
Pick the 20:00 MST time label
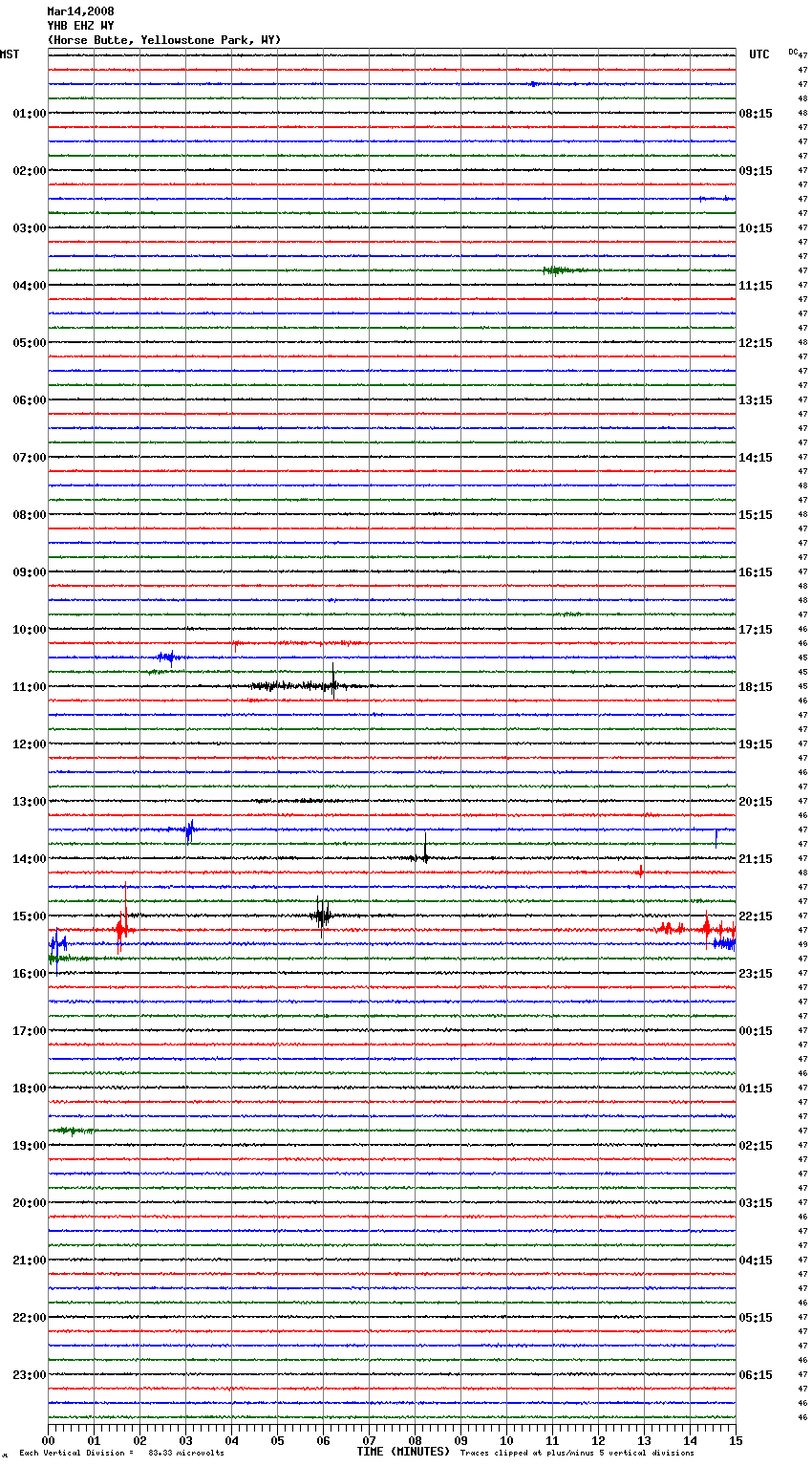pyautogui.click(x=30, y=1203)
